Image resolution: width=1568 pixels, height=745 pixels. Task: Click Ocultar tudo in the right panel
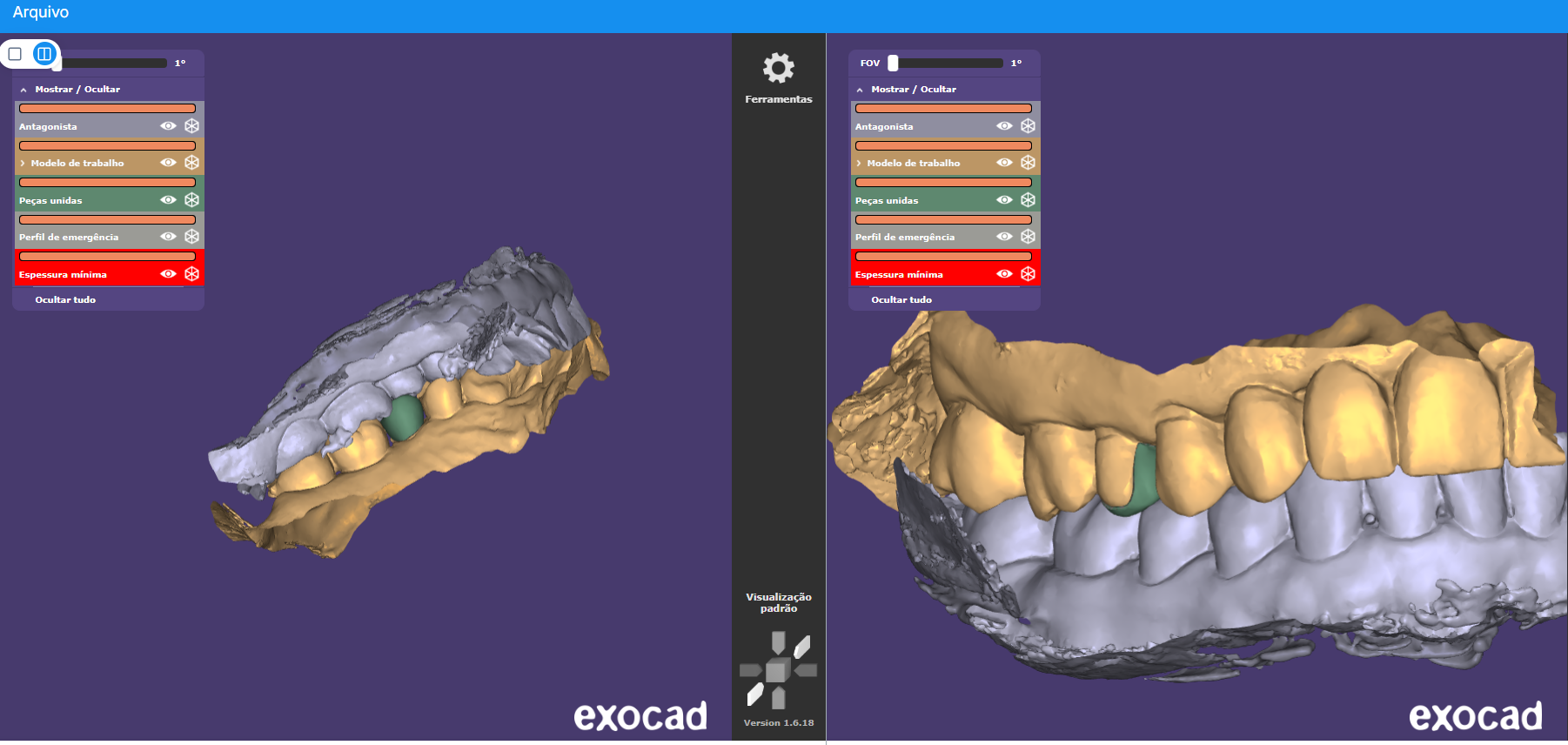(x=901, y=299)
